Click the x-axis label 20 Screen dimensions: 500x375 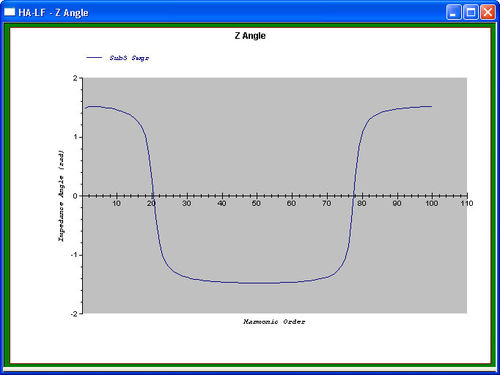(x=151, y=203)
